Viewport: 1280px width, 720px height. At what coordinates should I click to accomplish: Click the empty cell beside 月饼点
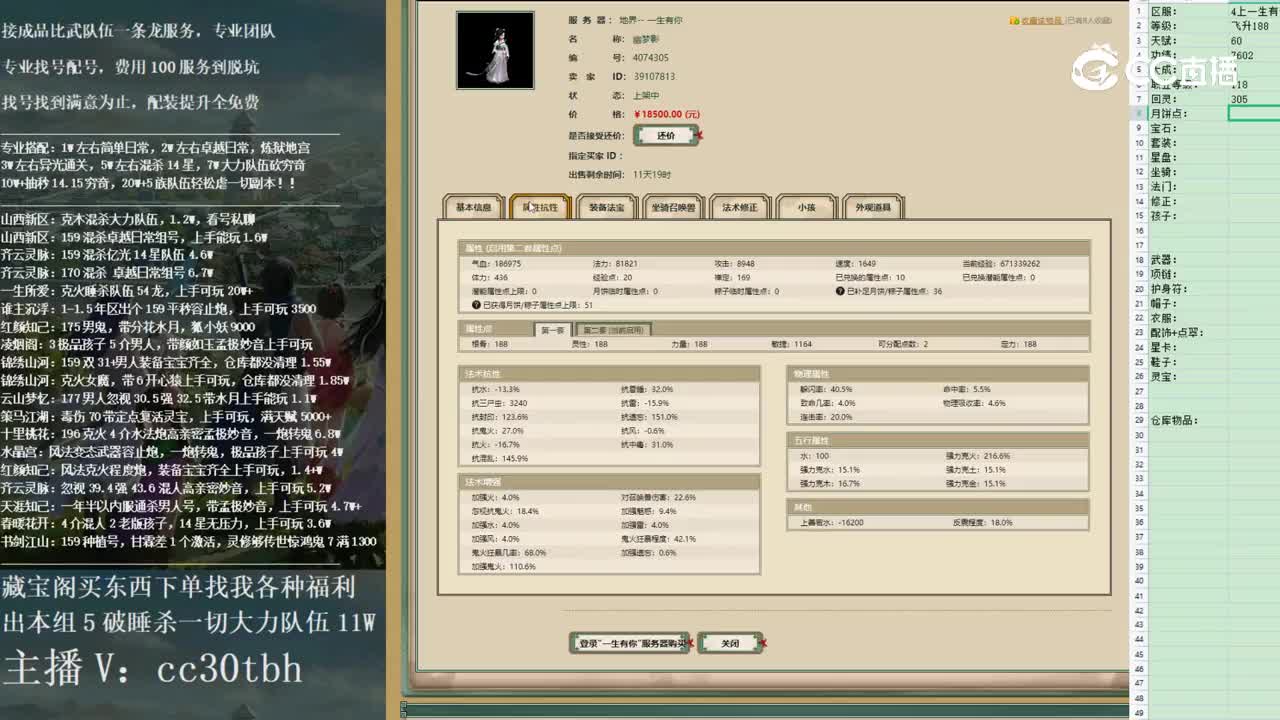[x=1254, y=114]
